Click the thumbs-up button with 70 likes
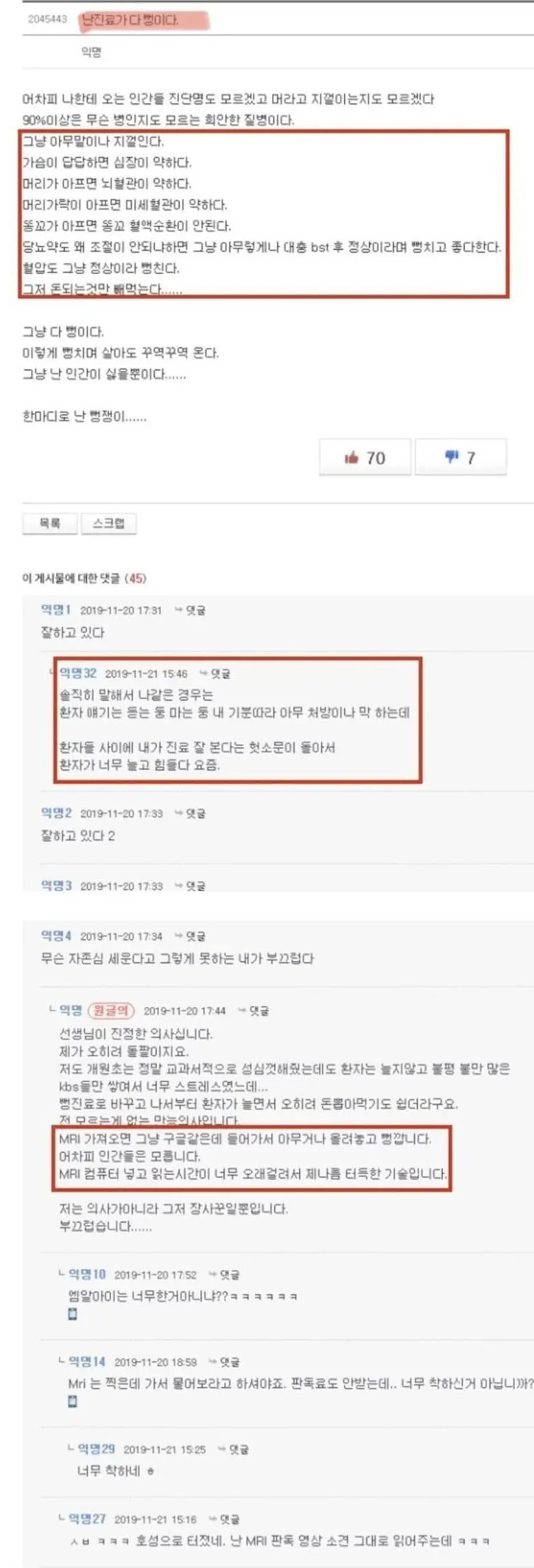534x1568 pixels. (365, 457)
